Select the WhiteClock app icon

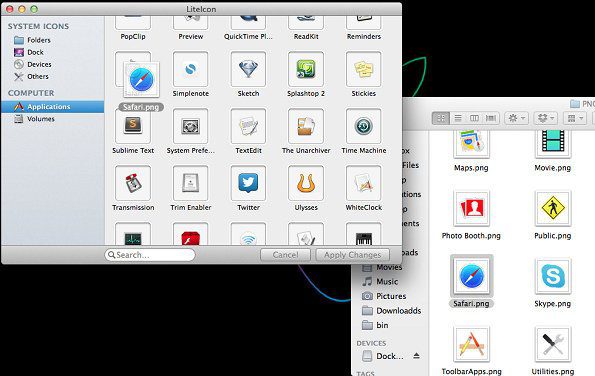[364, 183]
